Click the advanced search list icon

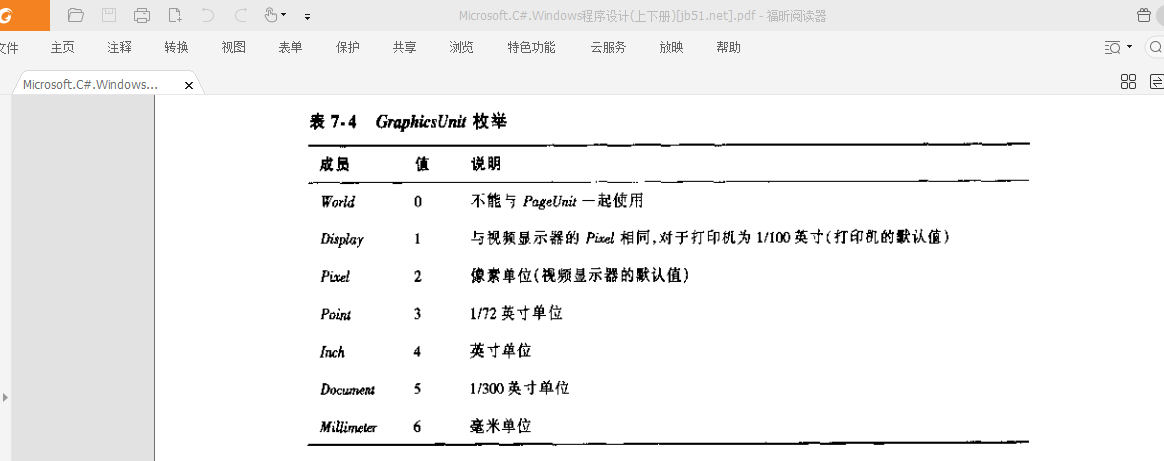(x=1113, y=48)
